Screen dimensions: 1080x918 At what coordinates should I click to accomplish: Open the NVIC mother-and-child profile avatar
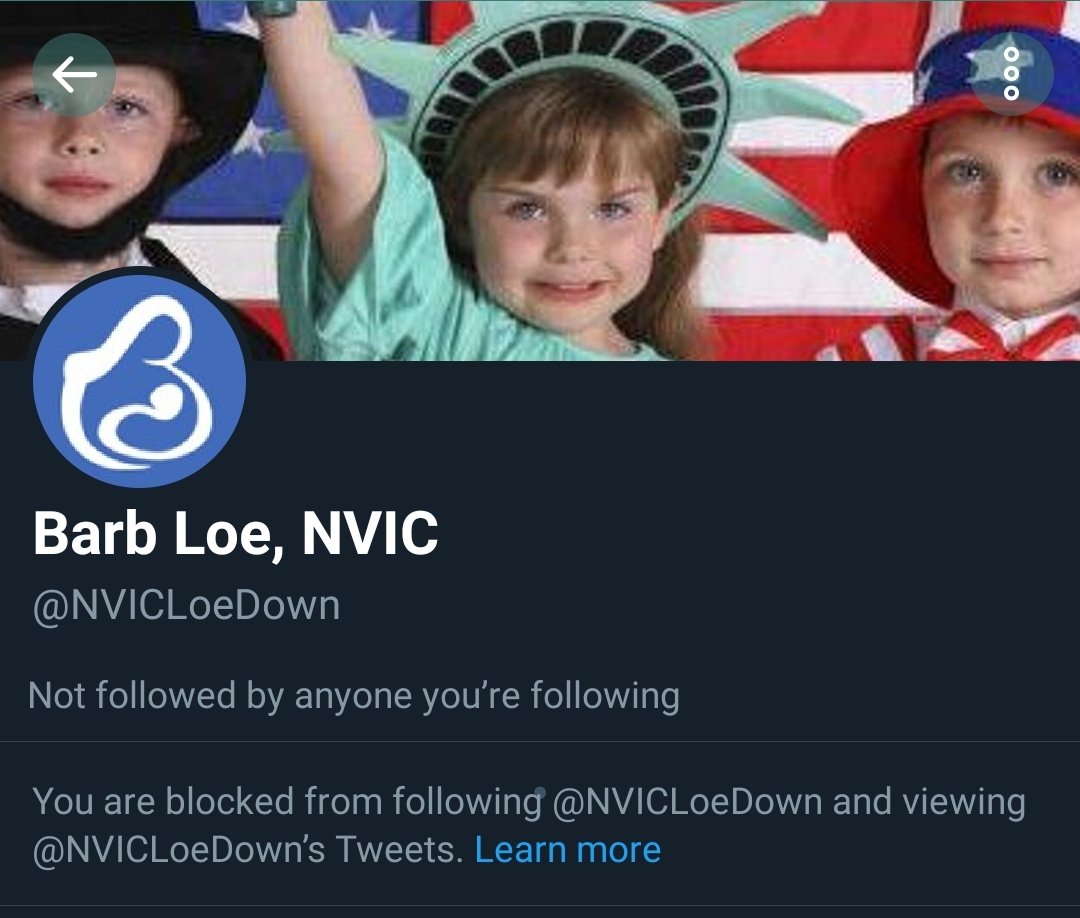(139, 381)
